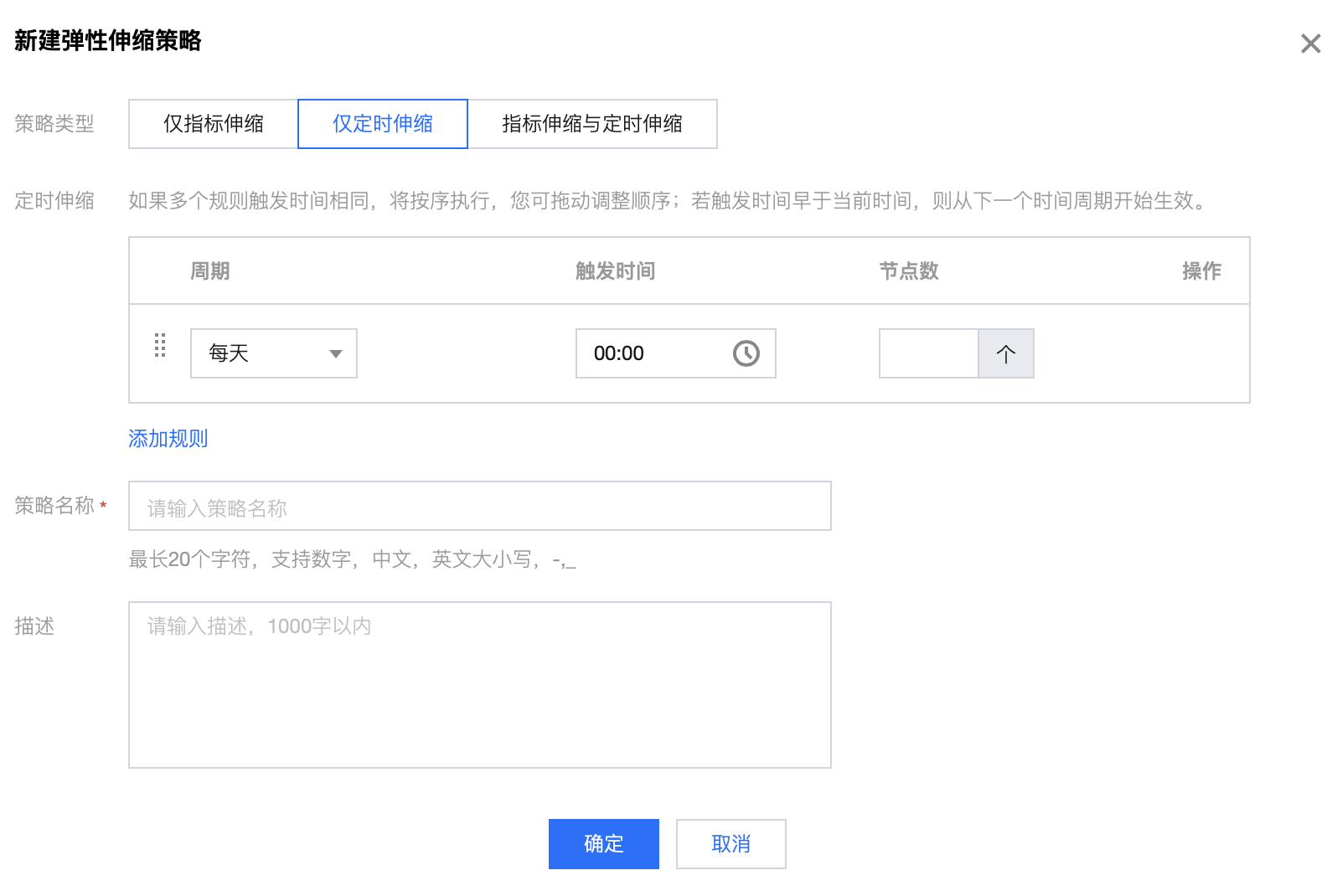Close the new scaling policy dialog
Screen dimensions: 1337x896
click(x=1310, y=44)
